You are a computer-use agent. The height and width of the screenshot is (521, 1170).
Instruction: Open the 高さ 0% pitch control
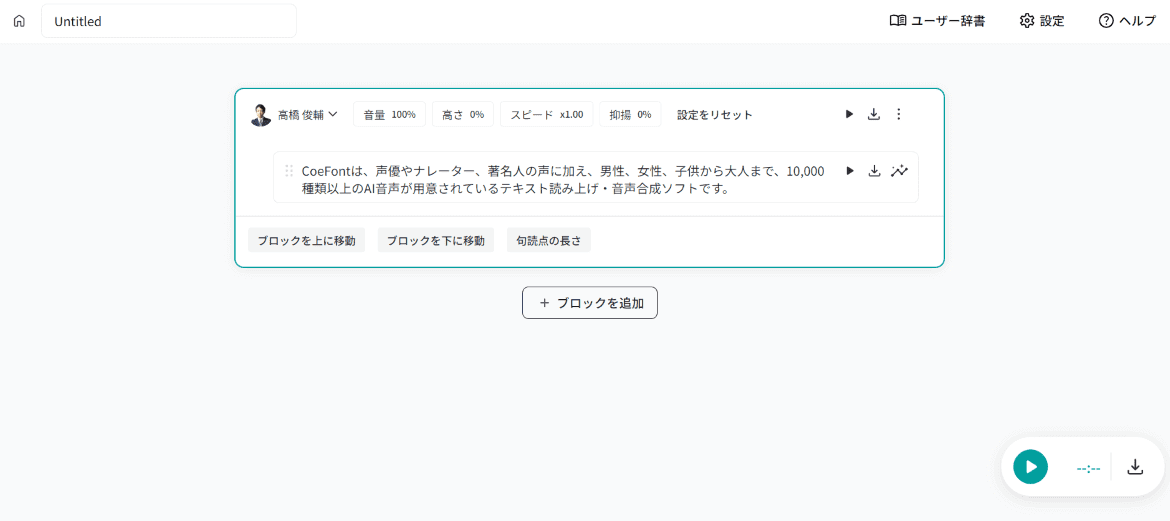(463, 114)
